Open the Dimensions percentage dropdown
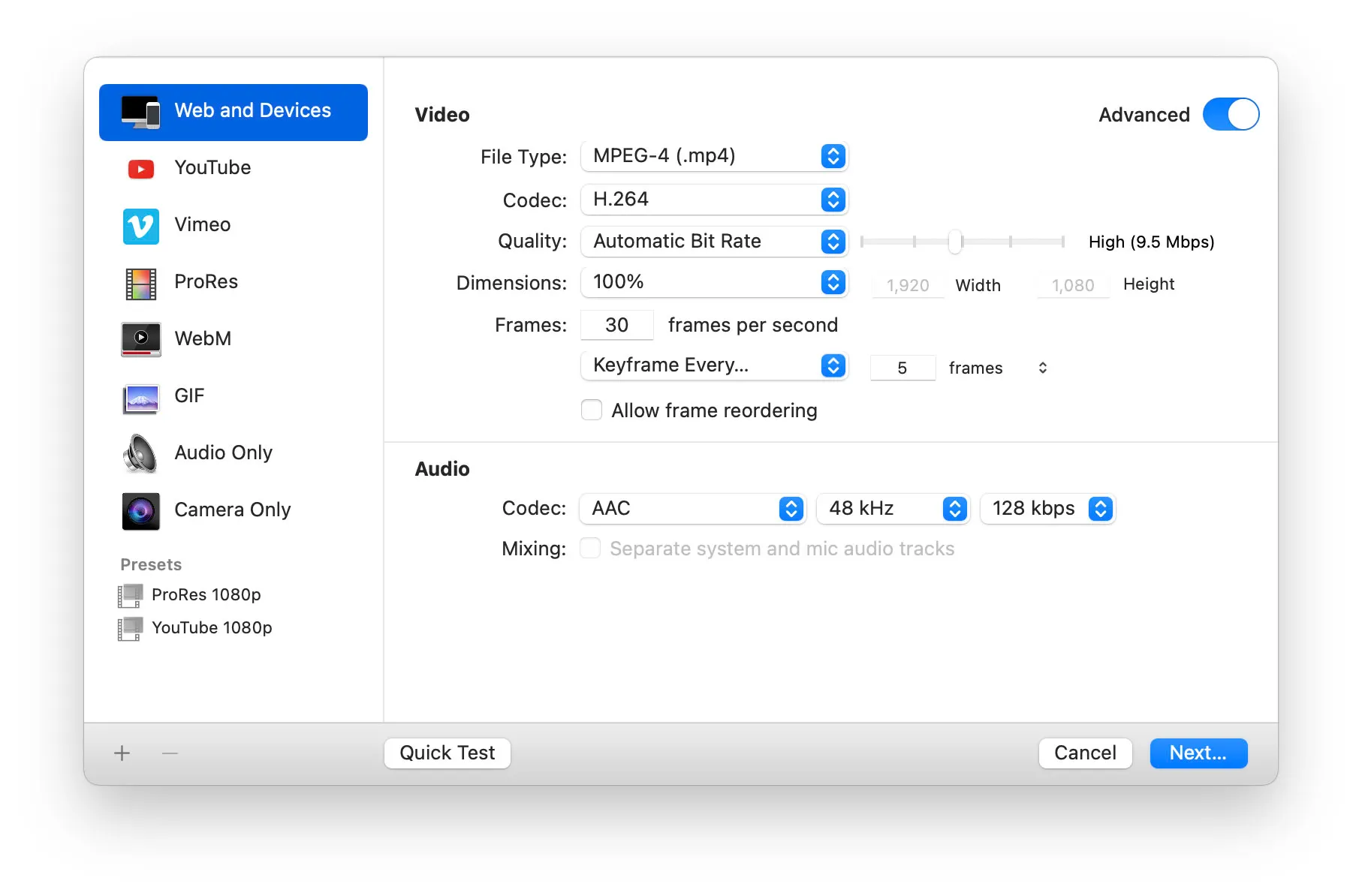 tap(713, 282)
